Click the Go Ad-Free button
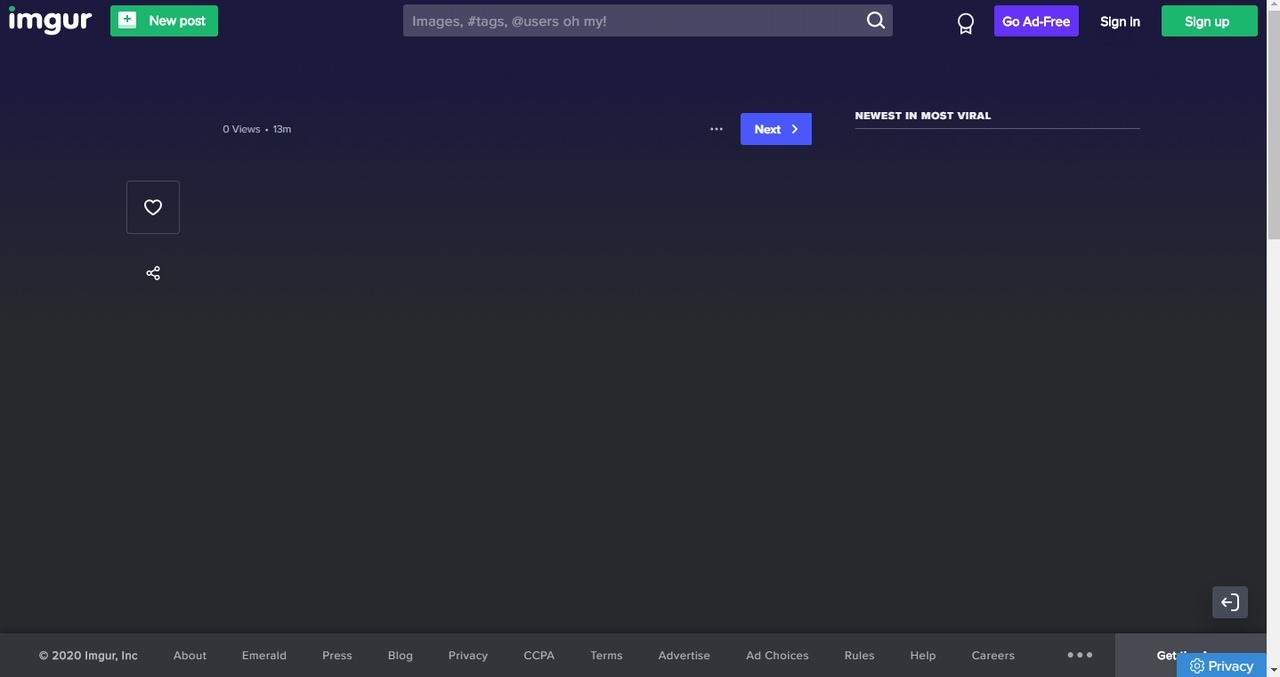The image size is (1280, 677). pos(1036,21)
